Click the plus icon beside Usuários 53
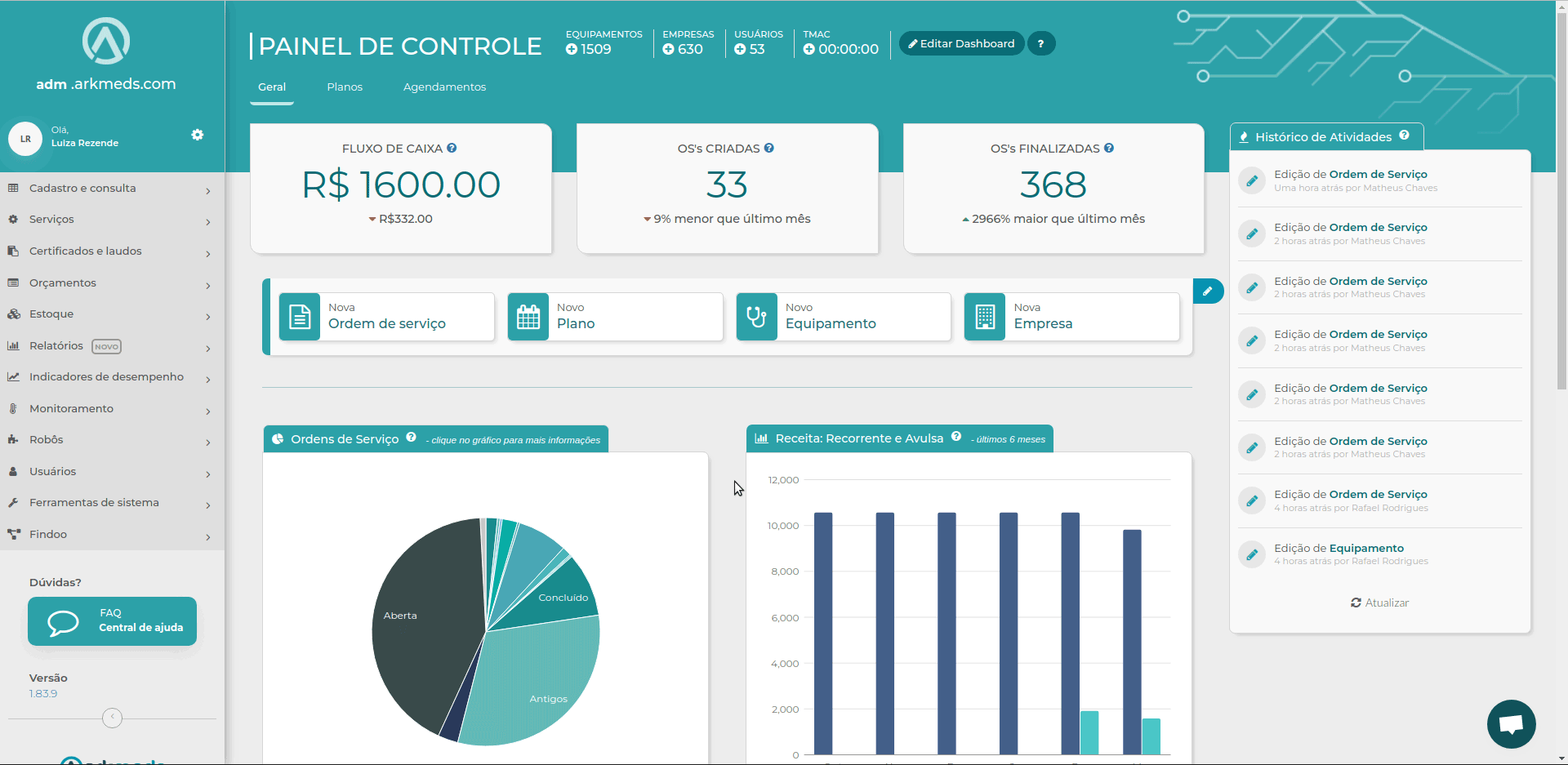This screenshot has width=1568, height=765. (x=740, y=49)
